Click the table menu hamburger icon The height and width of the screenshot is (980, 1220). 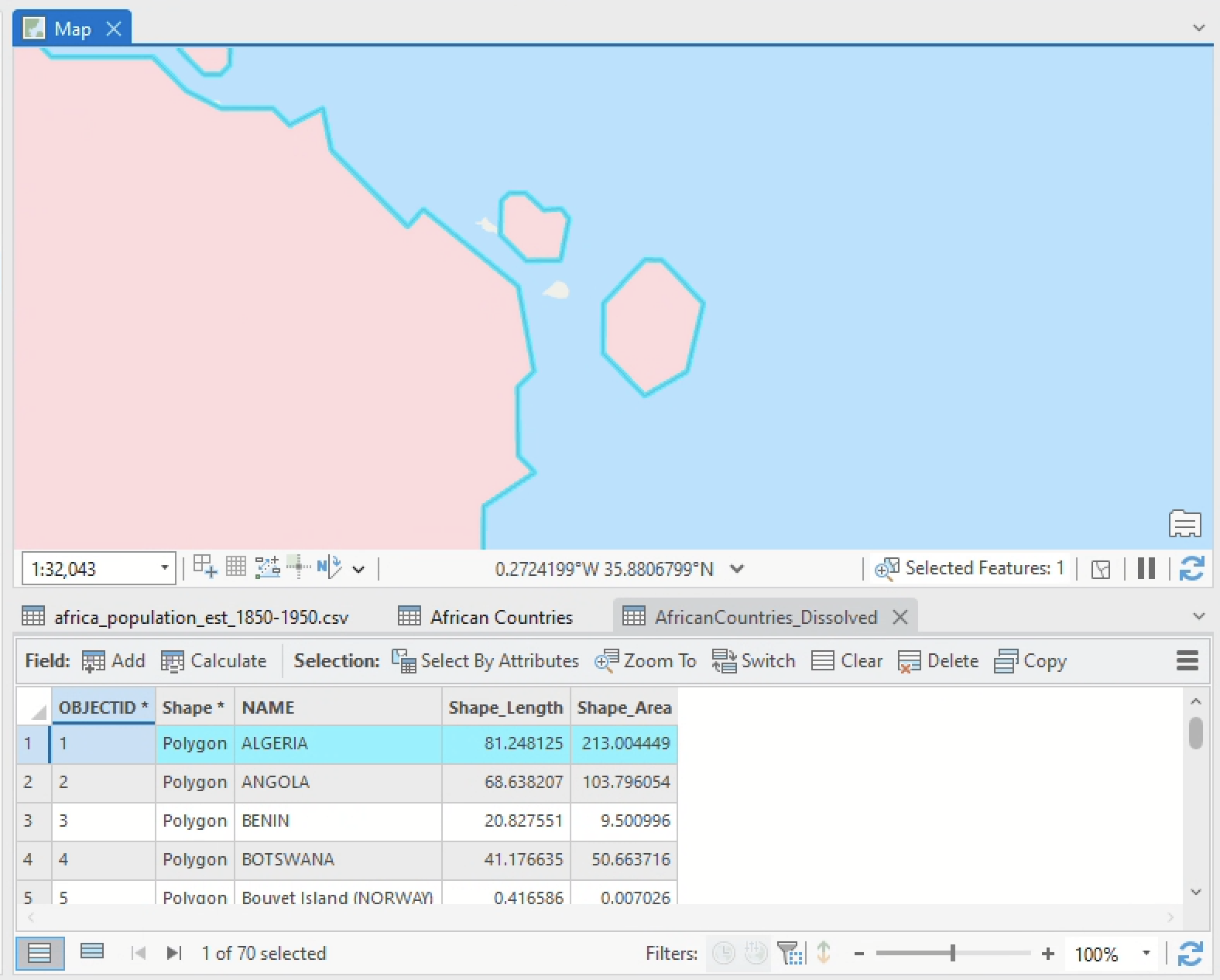point(1187,660)
